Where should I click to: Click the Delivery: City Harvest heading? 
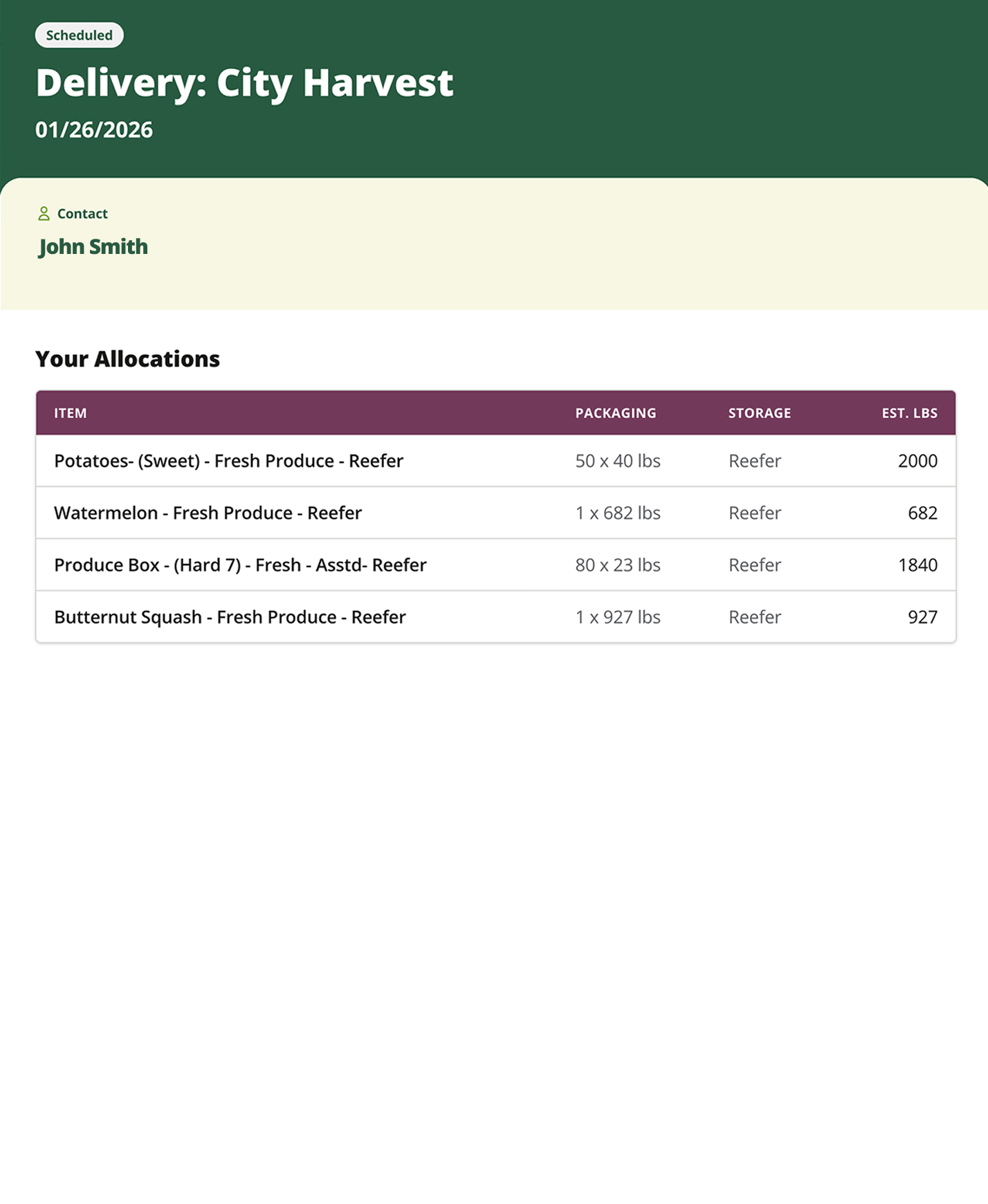pos(244,83)
